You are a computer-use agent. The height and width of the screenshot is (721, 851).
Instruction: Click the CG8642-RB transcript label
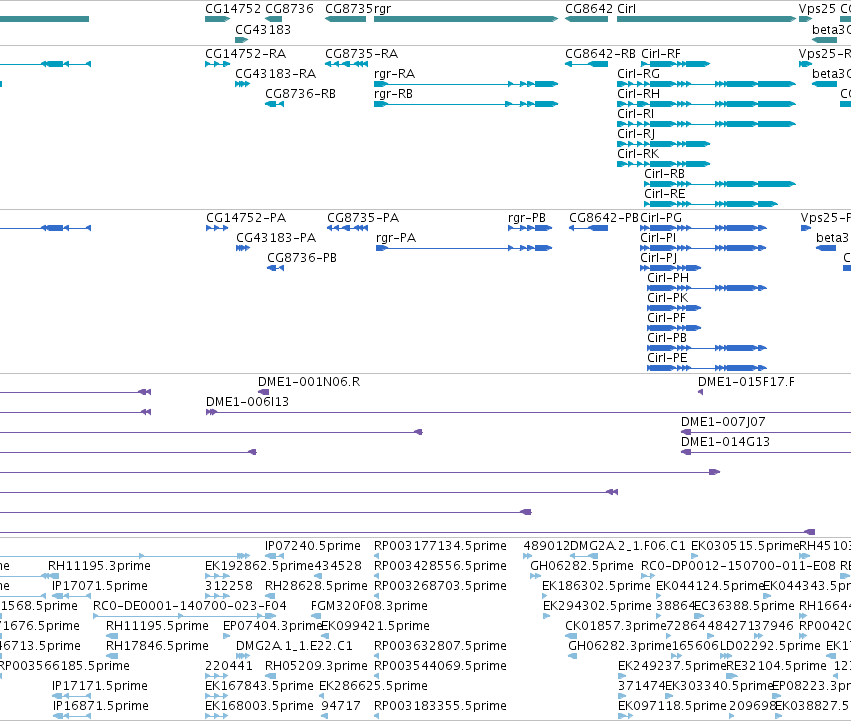coord(600,54)
